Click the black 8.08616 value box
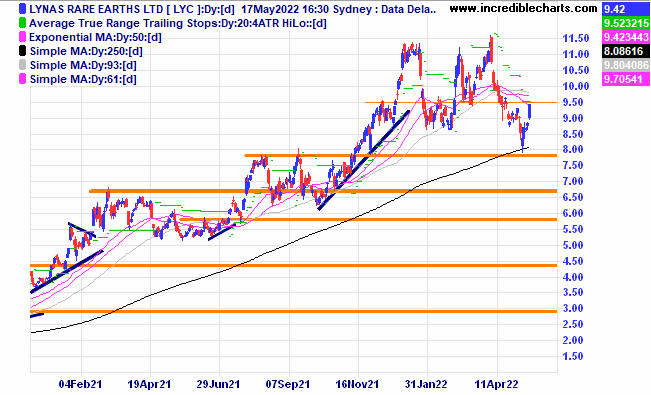 625,51
